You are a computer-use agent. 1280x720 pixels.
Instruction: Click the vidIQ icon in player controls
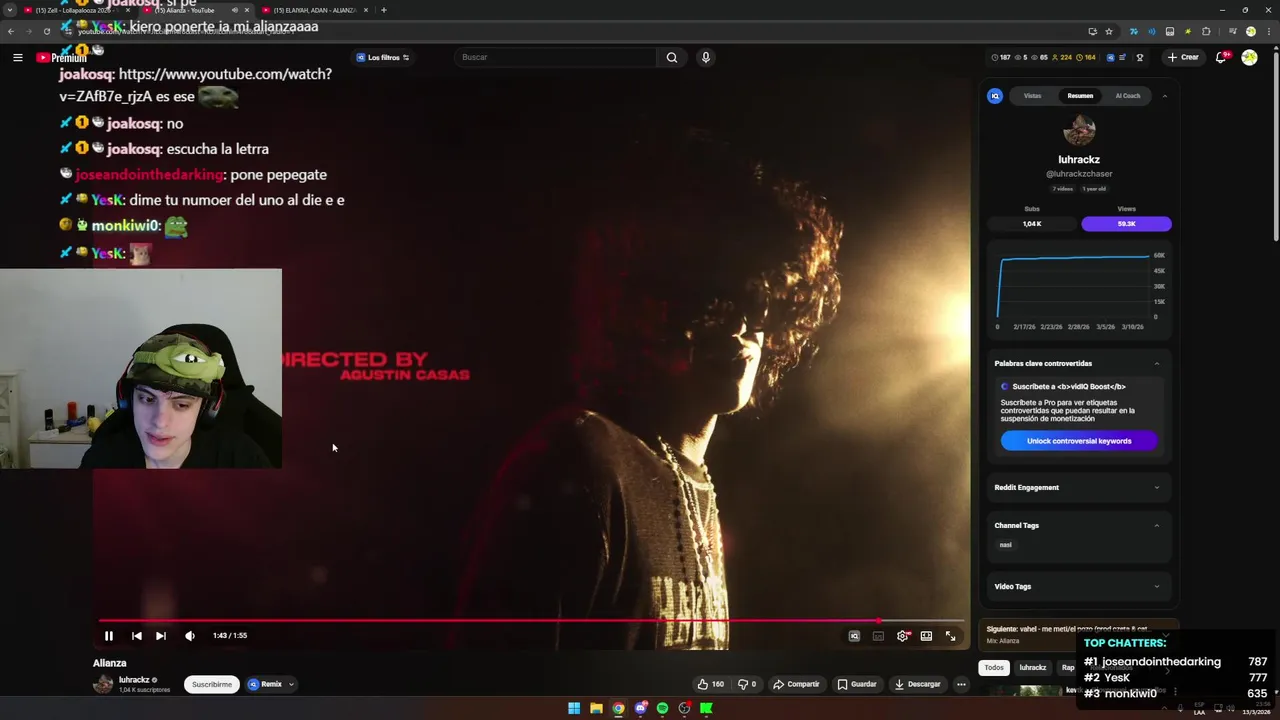click(x=854, y=635)
